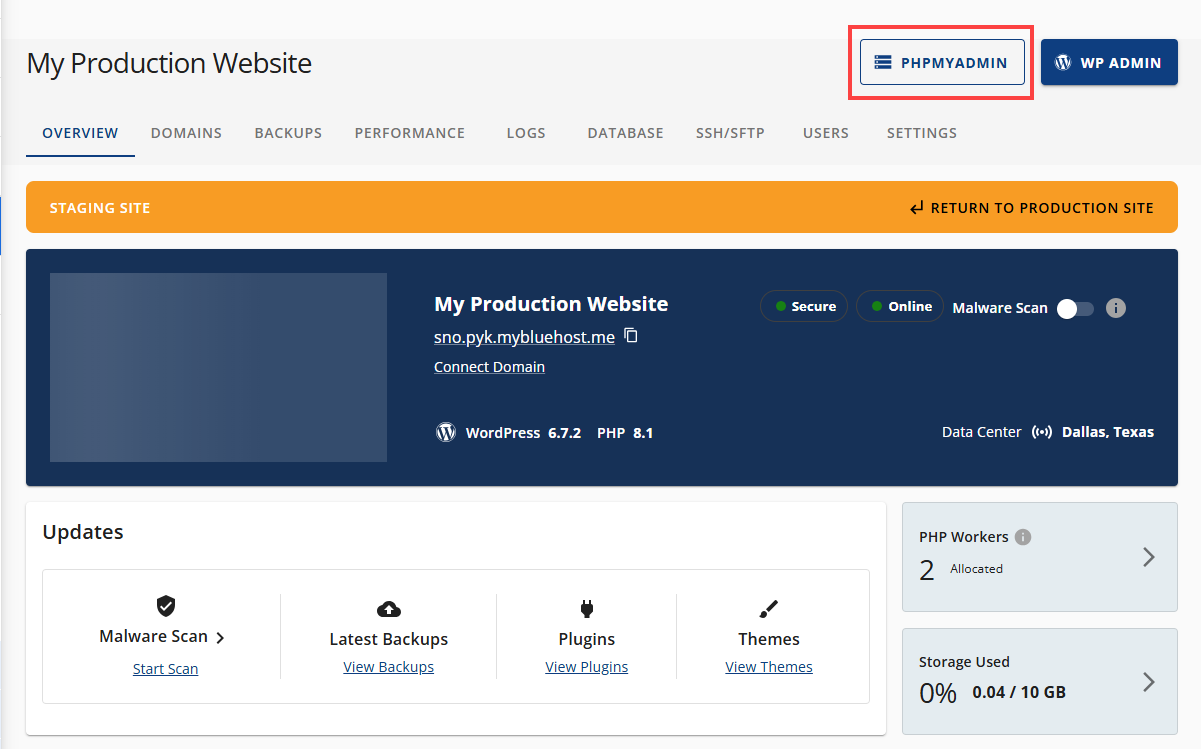Screen dimensions: 1201x749
Task: Click the data center signal icon by Dallas
Action: tap(1042, 433)
